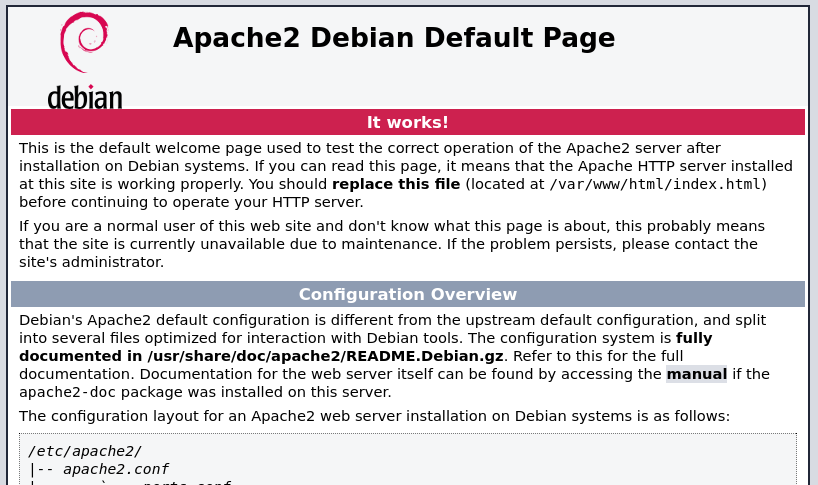Click the "site's administrator." text
The image size is (818, 485).
pos(91,262)
